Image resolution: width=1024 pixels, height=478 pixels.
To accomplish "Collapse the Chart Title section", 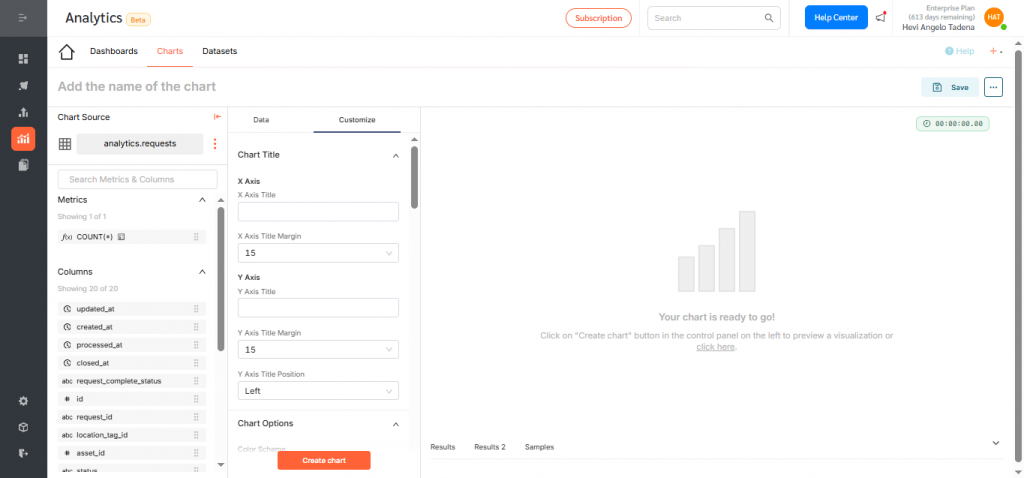I will tap(396, 156).
